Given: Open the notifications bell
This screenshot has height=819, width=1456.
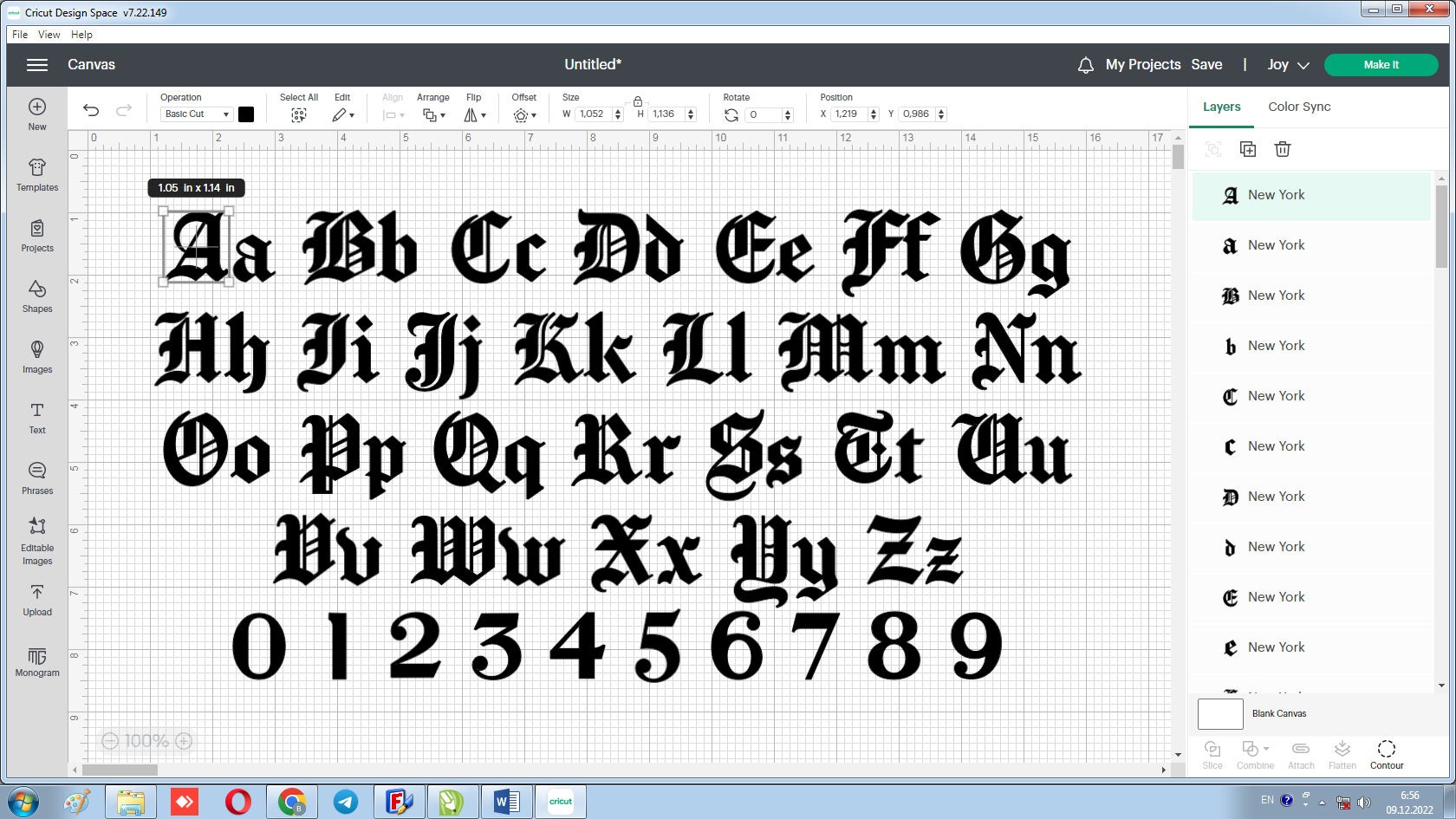Looking at the screenshot, I should coord(1085,64).
